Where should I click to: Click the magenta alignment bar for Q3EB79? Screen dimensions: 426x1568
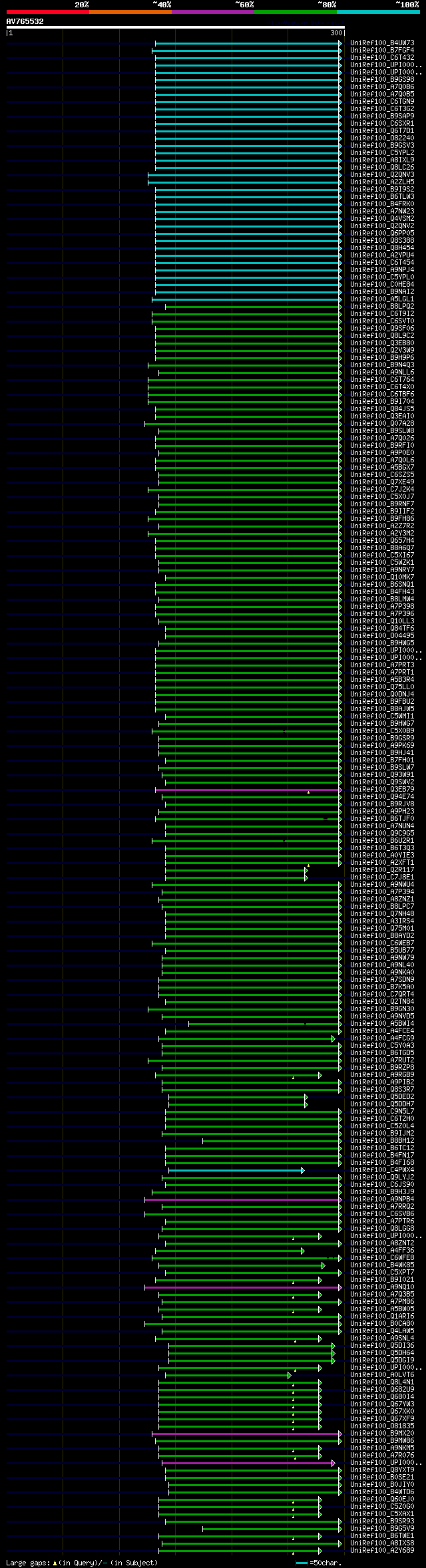(x=248, y=790)
